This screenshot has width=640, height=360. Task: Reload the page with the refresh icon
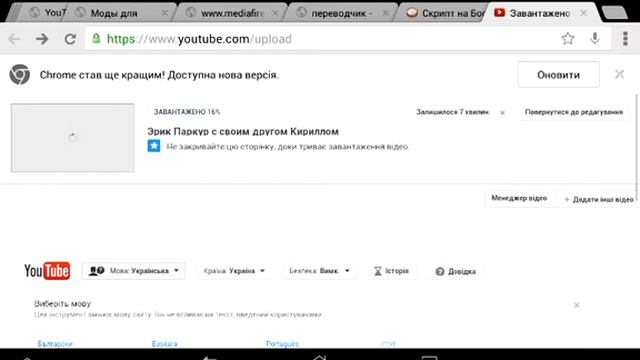[70, 39]
